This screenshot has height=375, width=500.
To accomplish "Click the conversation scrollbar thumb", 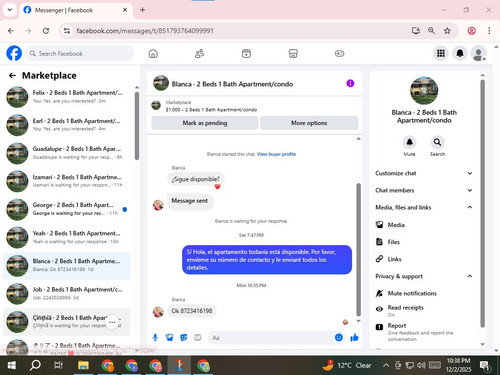I will 359,249.
